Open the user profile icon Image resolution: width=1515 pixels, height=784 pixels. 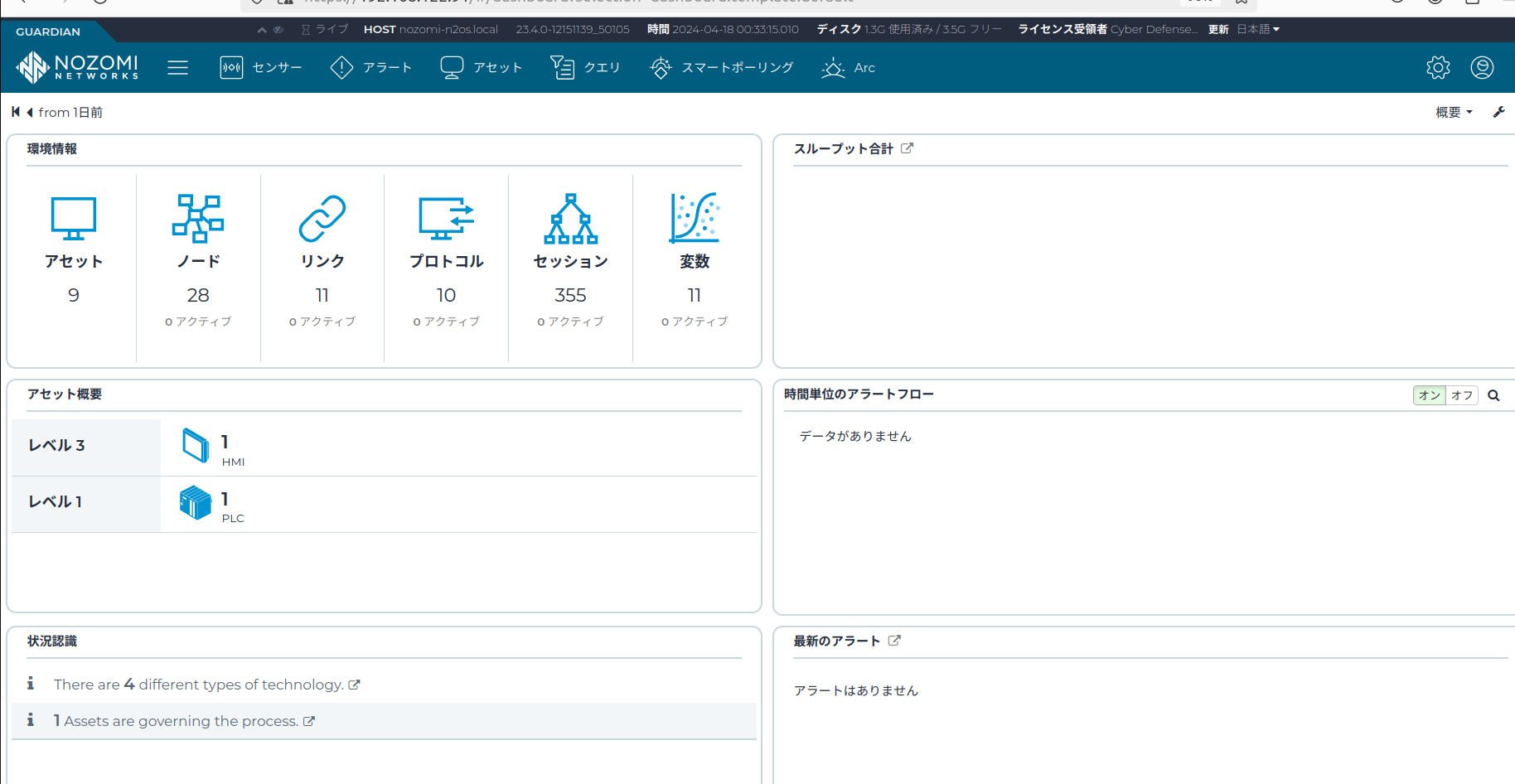[x=1482, y=67]
